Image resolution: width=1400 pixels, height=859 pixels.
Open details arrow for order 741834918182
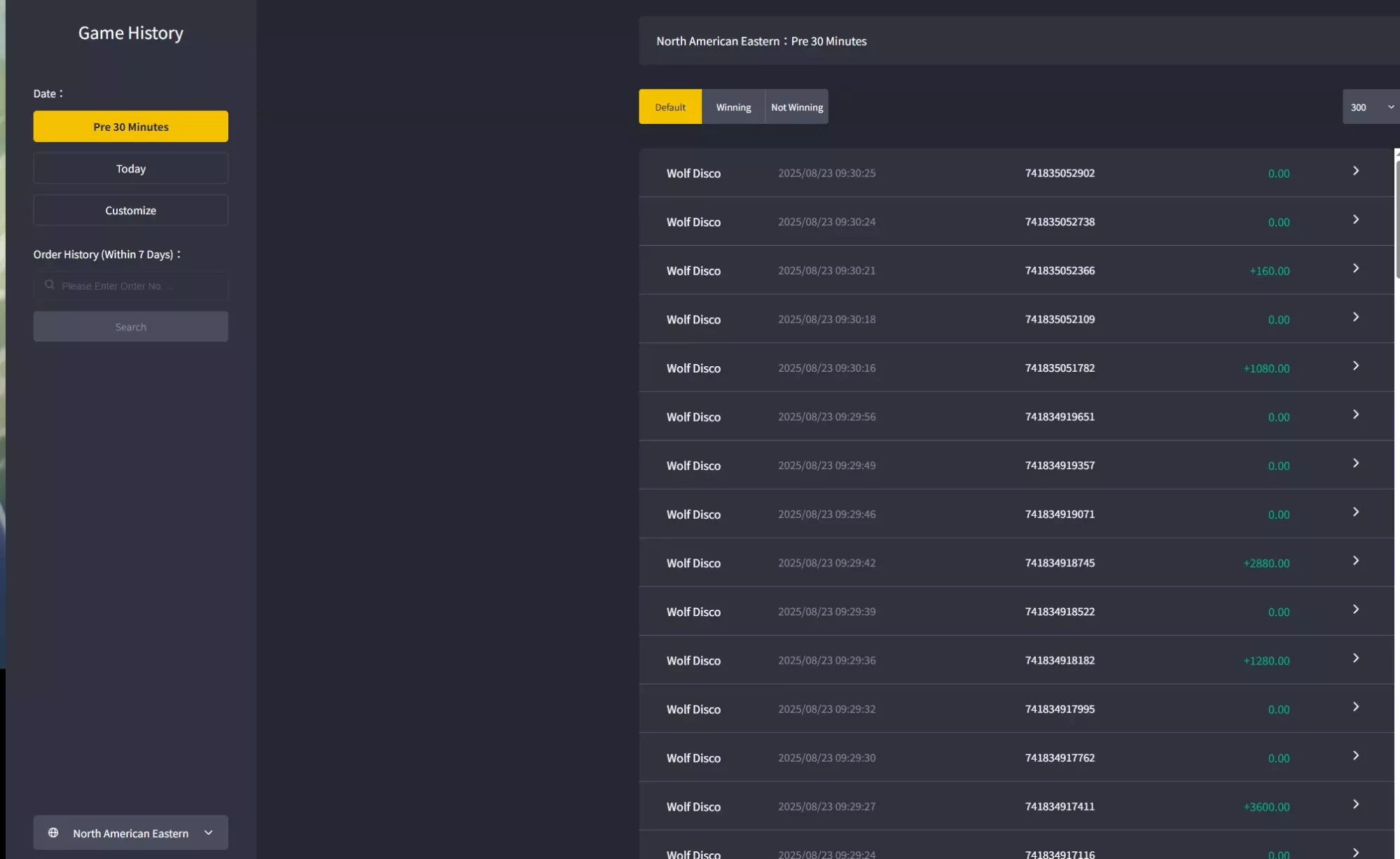click(x=1356, y=658)
